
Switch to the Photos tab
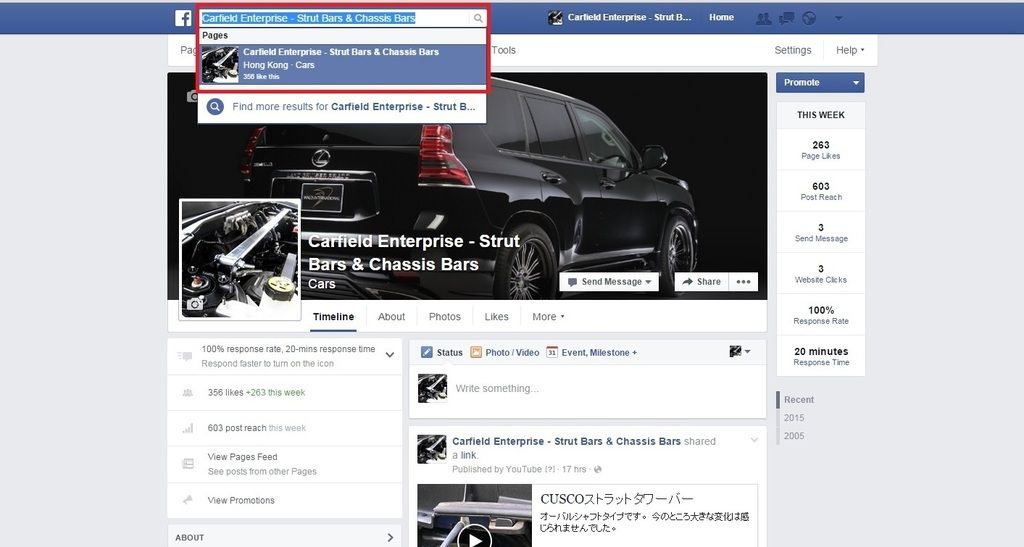point(445,317)
